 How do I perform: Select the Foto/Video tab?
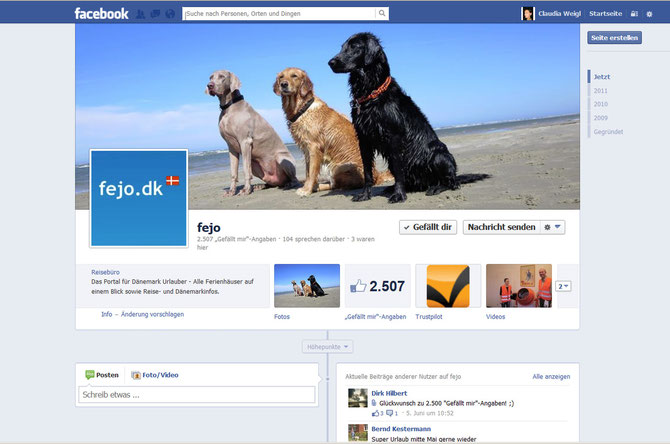click(x=155, y=375)
